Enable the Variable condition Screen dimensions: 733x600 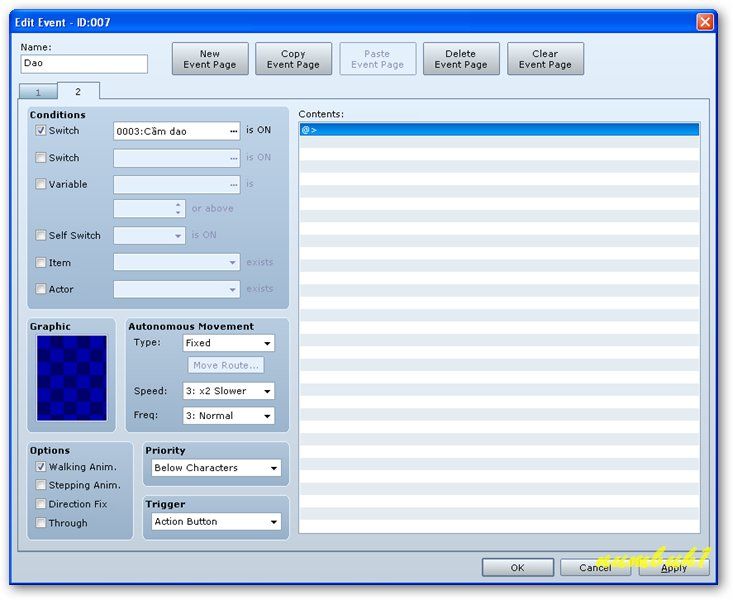click(41, 184)
